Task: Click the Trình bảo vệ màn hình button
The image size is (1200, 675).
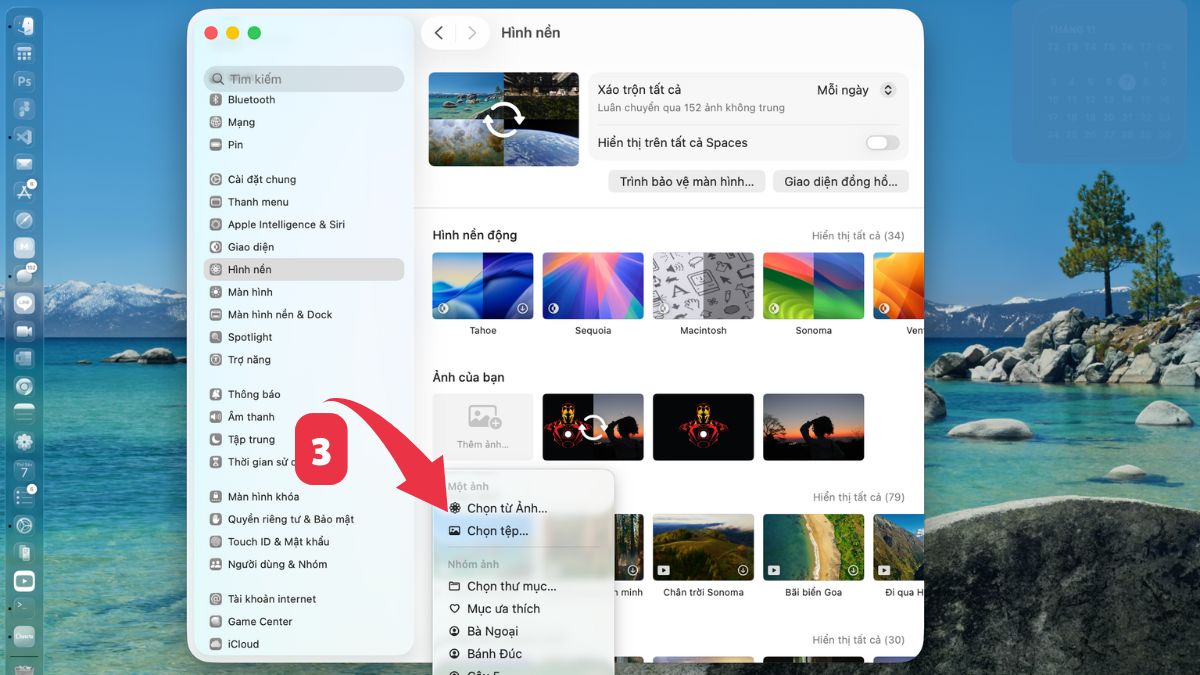Action: pyautogui.click(x=687, y=181)
